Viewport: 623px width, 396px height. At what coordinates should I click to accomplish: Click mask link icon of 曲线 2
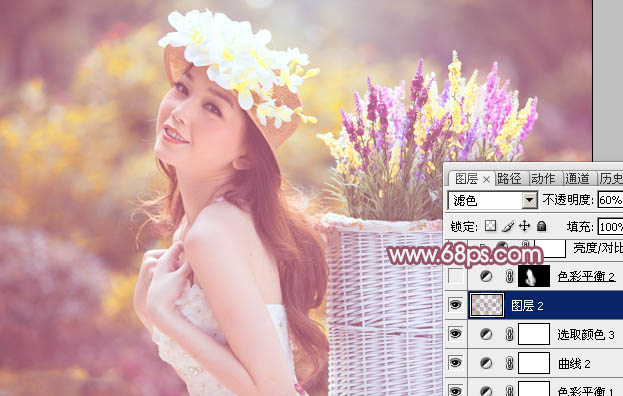(509, 363)
